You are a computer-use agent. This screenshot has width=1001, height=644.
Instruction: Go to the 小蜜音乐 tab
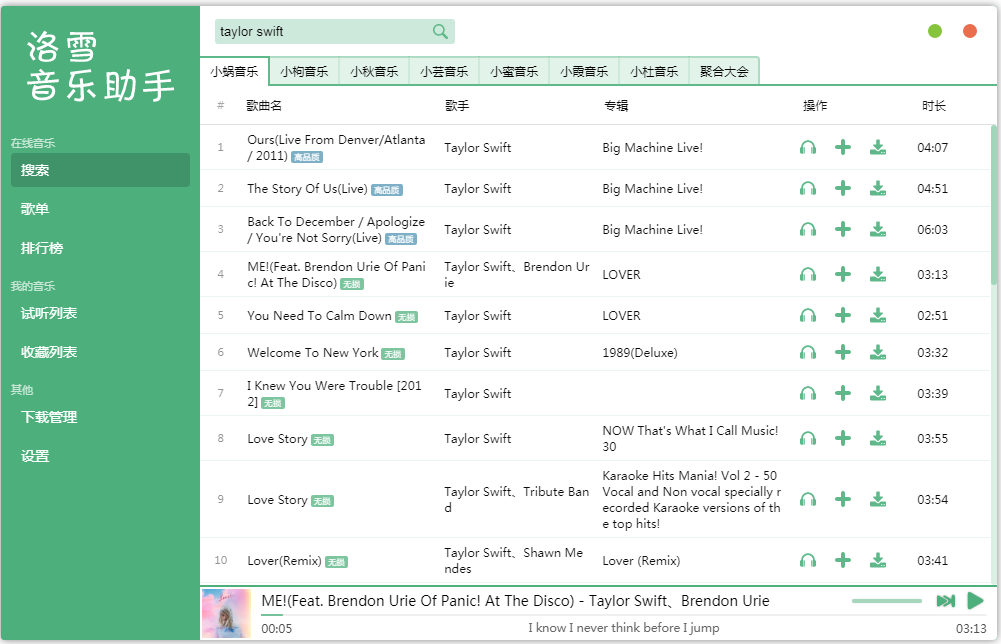coord(514,71)
